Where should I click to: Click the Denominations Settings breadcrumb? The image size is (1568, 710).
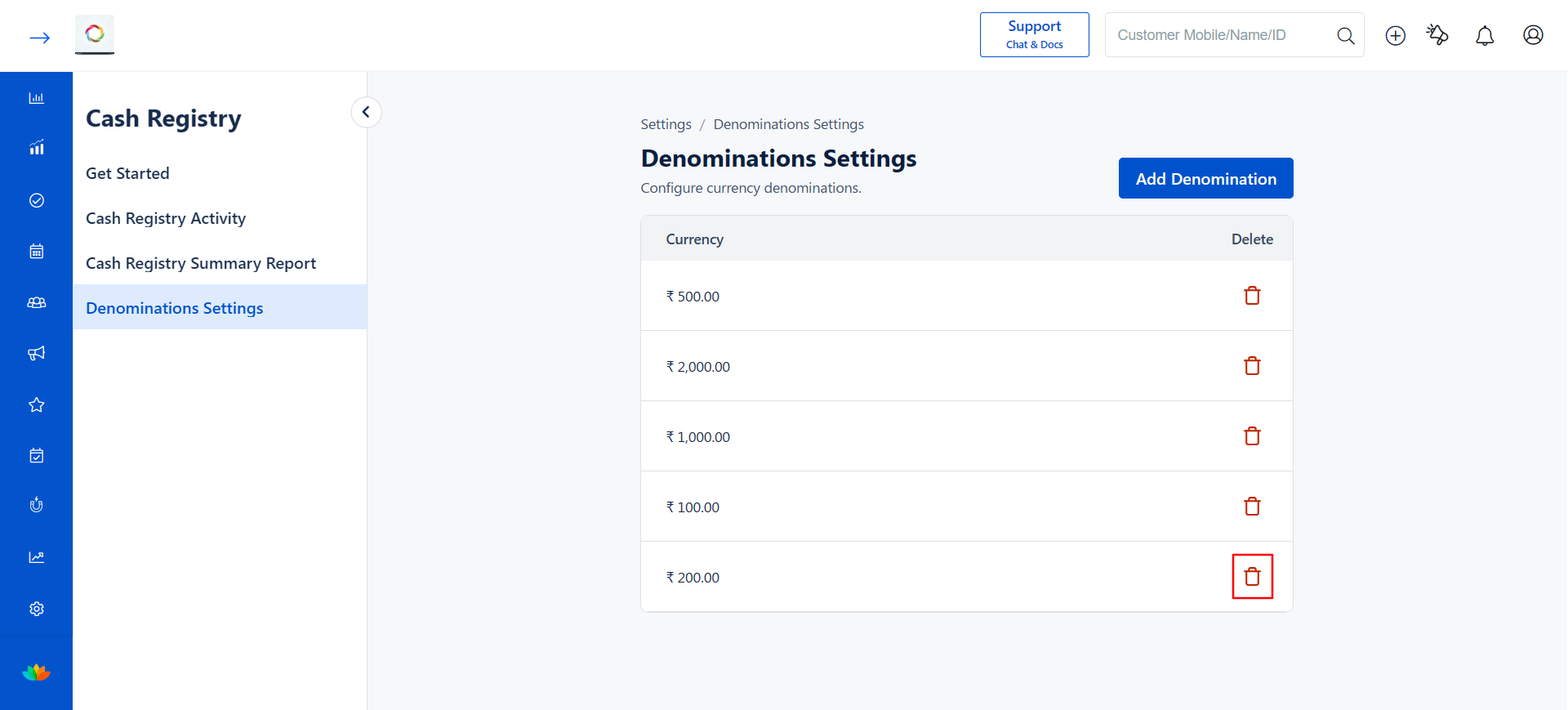coord(788,124)
